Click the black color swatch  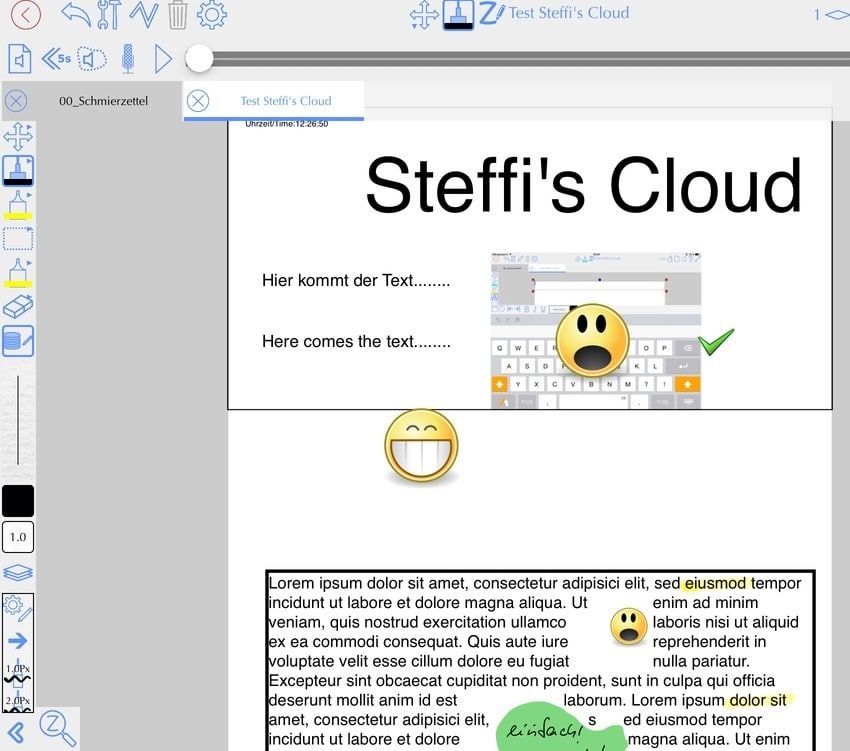click(18, 501)
